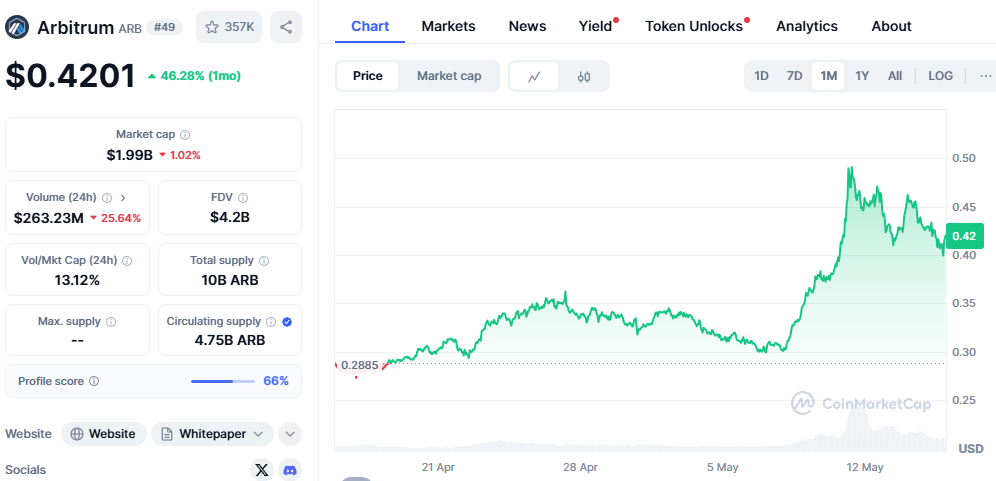The height and width of the screenshot is (481, 996).
Task: Open the Token Unlocks tab
Action: point(694,27)
